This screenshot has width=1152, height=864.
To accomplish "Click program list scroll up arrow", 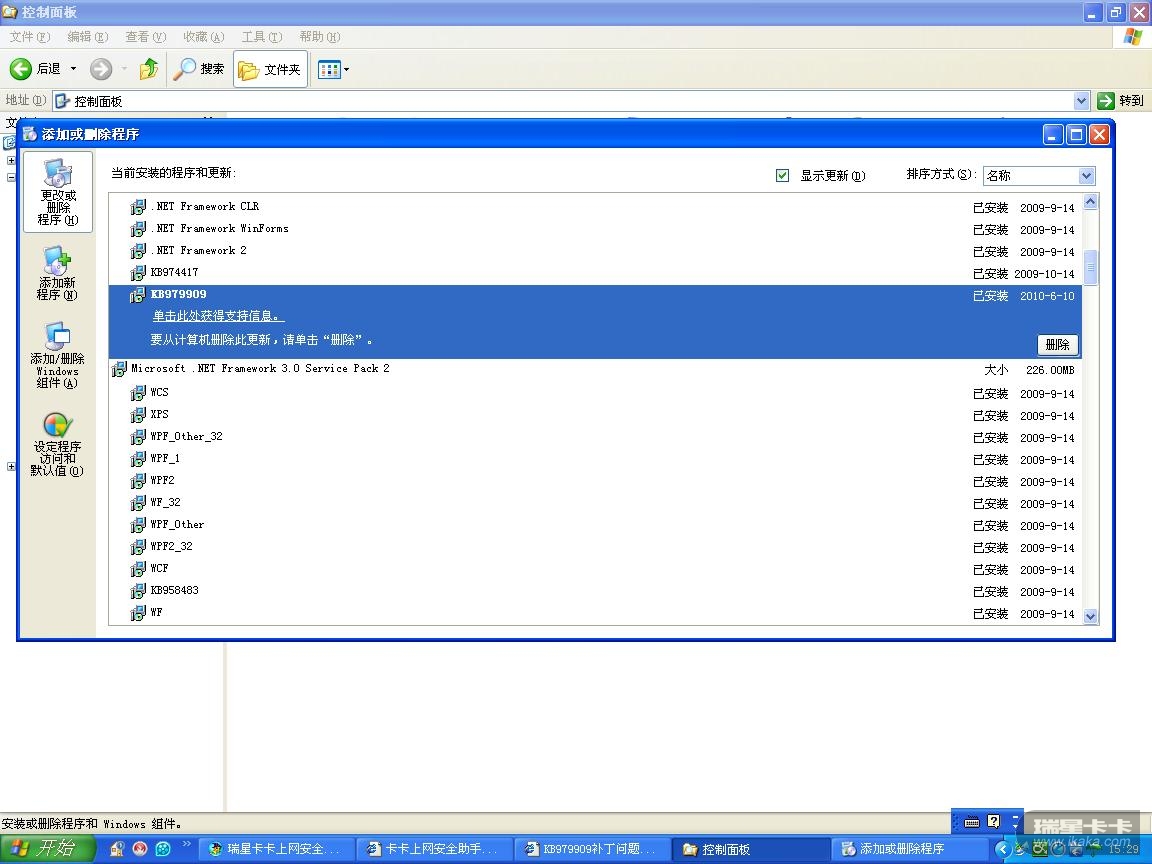I will [1090, 202].
